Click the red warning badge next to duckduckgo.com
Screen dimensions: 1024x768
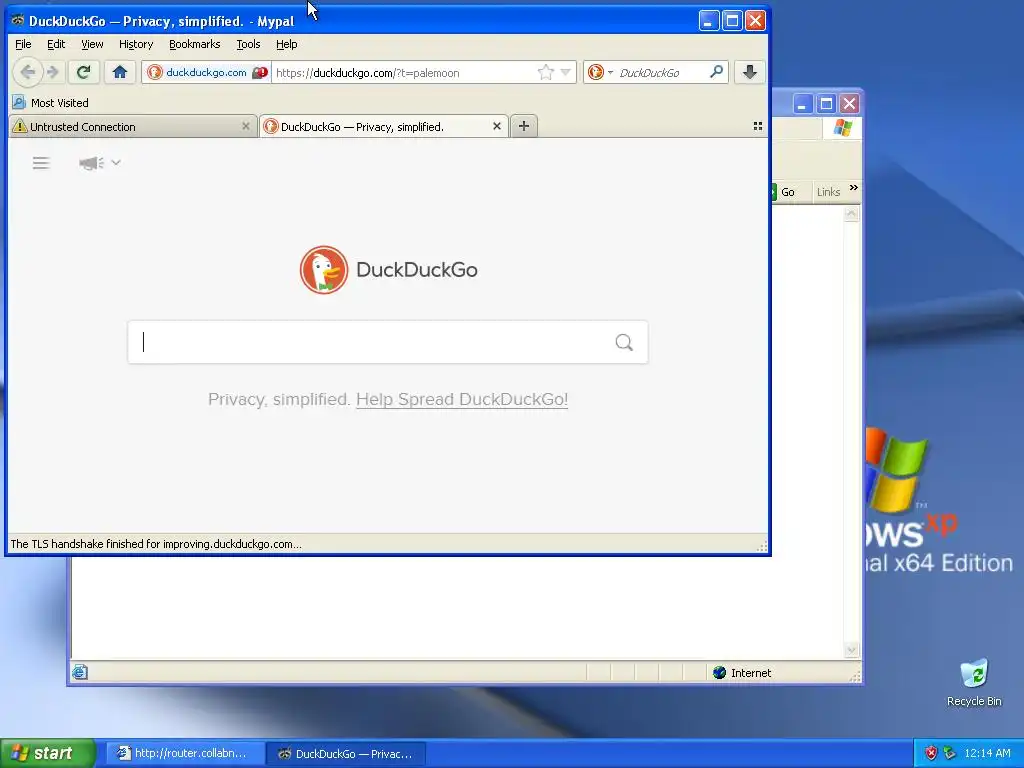(260, 72)
